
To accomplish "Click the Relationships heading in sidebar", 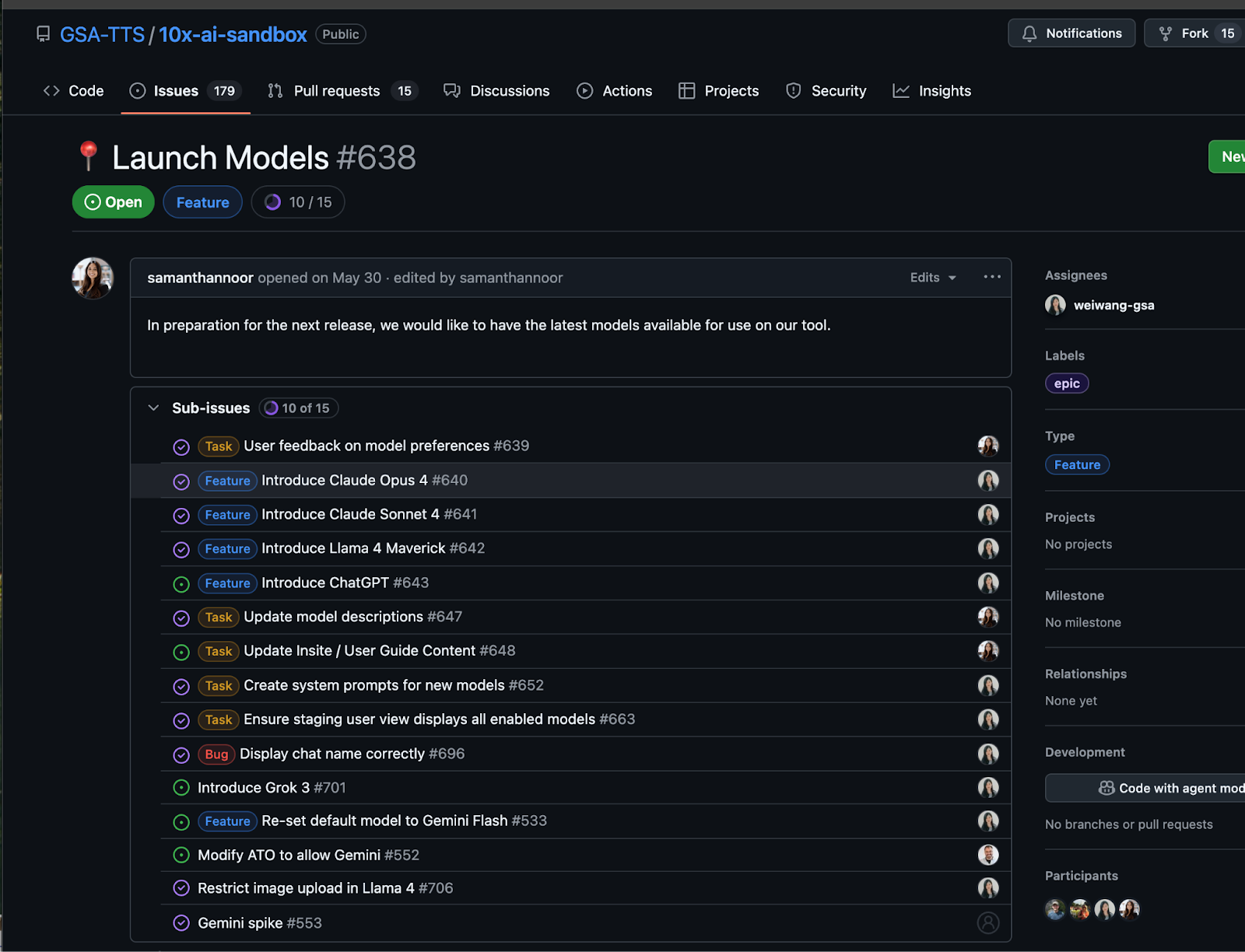I will tap(1085, 674).
